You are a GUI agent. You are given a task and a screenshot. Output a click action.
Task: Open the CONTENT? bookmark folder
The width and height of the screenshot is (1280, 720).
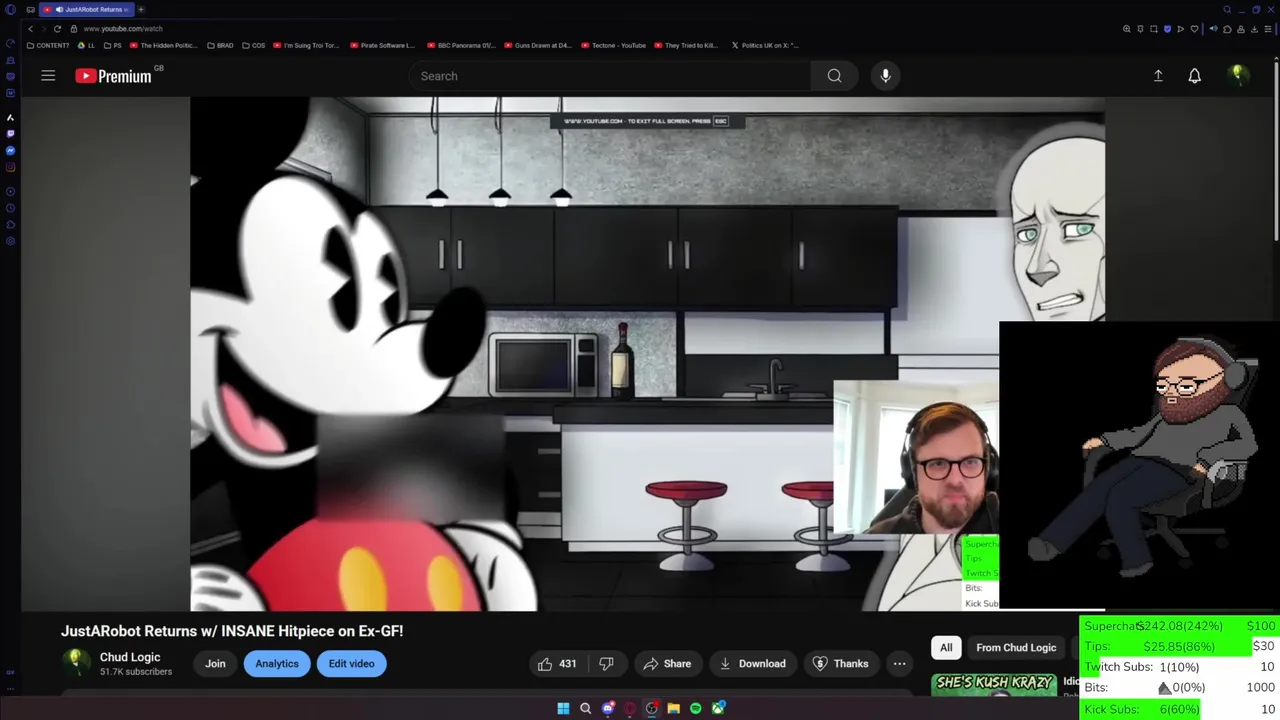[49, 45]
